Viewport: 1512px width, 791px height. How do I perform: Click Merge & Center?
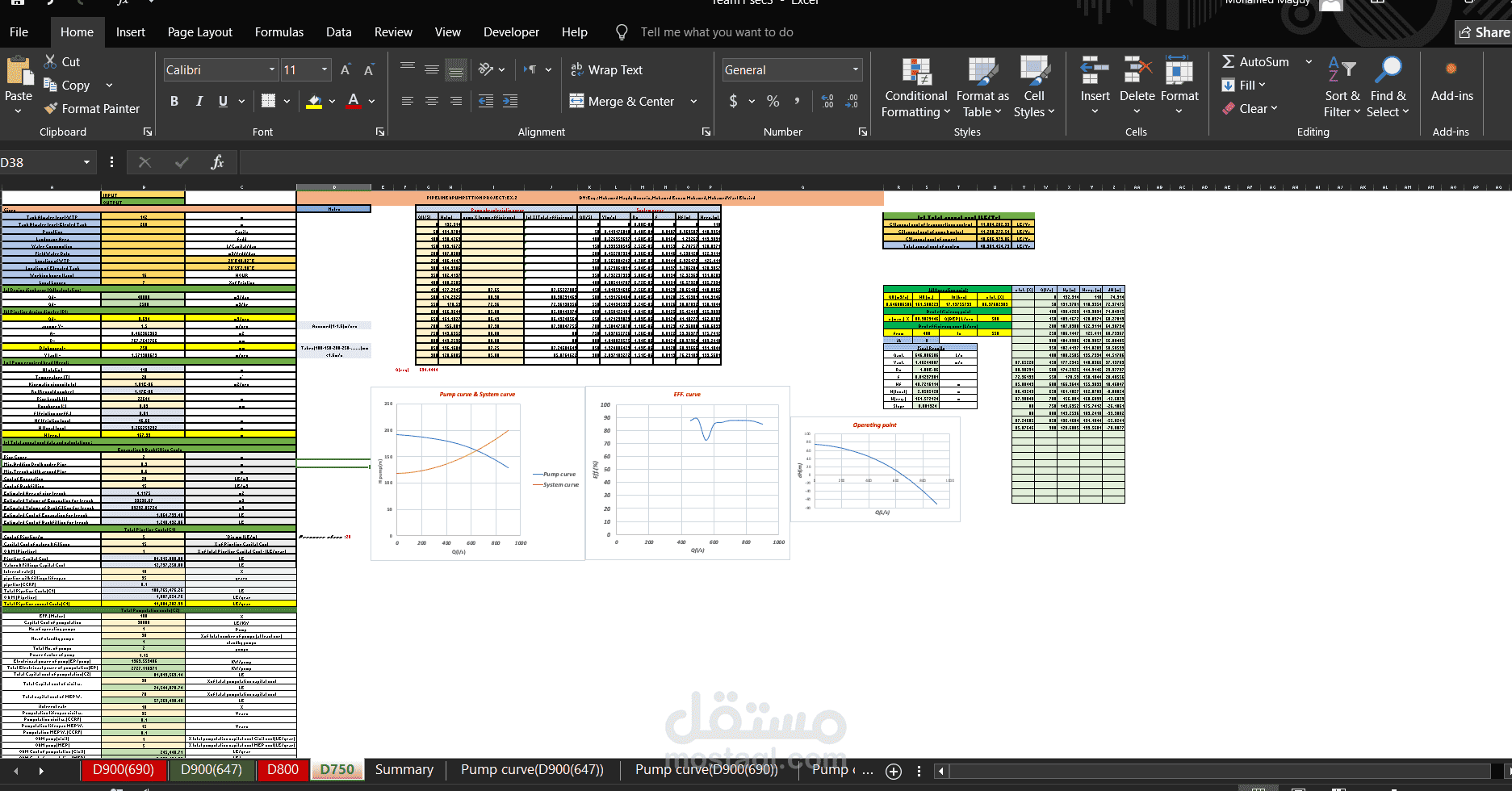[622, 101]
